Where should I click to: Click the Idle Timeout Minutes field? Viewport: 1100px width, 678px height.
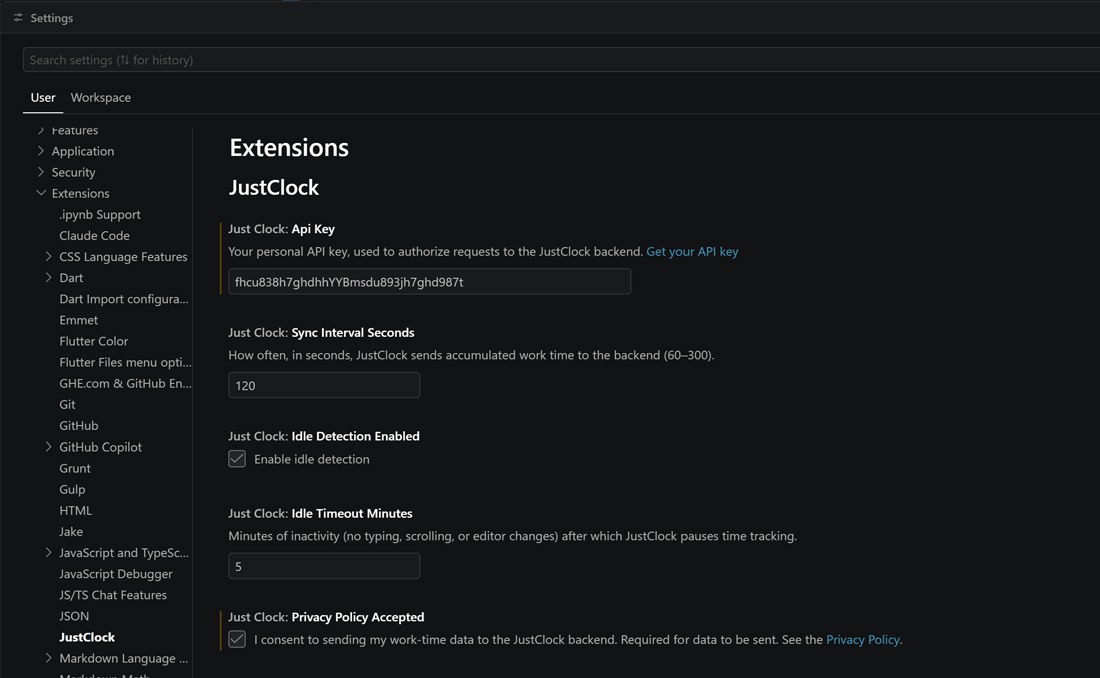pyautogui.click(x=324, y=566)
